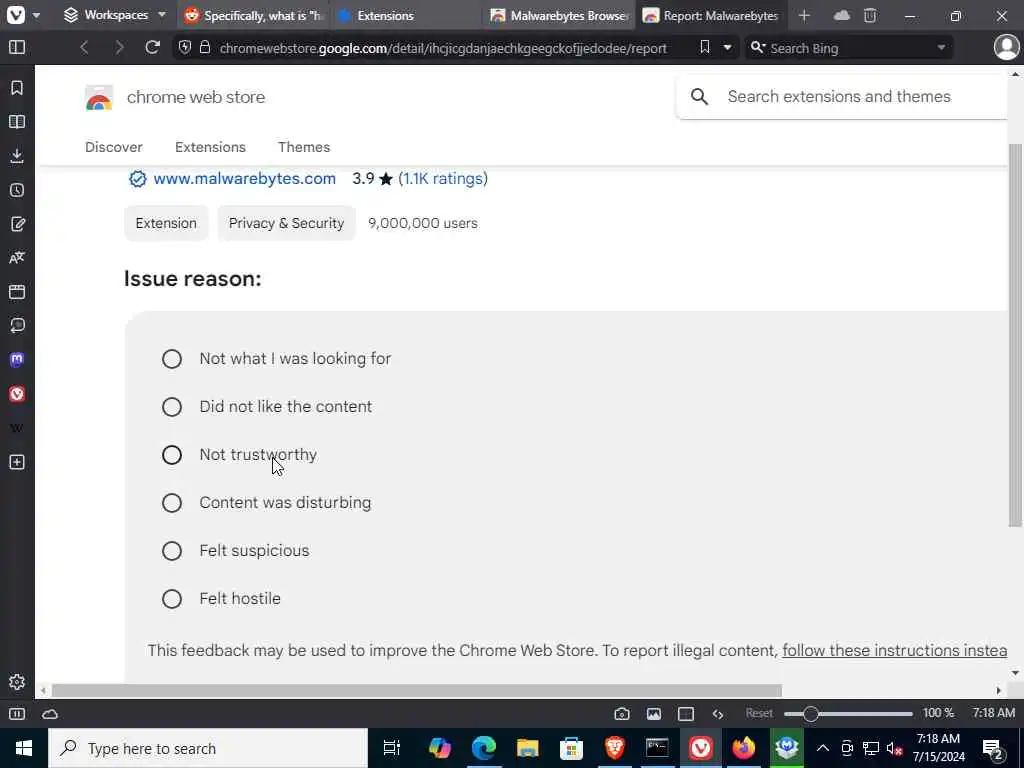The height and width of the screenshot is (768, 1024).
Task: Visit the www.malwarebytes.com link
Action: click(244, 179)
